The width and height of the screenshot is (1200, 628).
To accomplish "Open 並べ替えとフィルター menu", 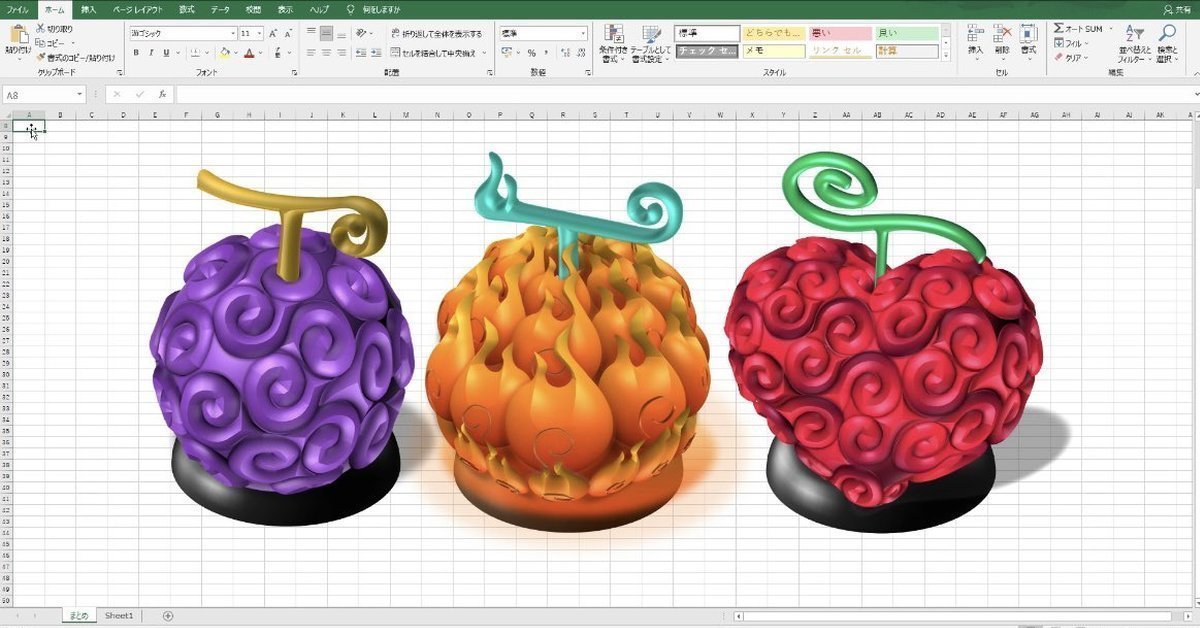I will (x=1135, y=44).
